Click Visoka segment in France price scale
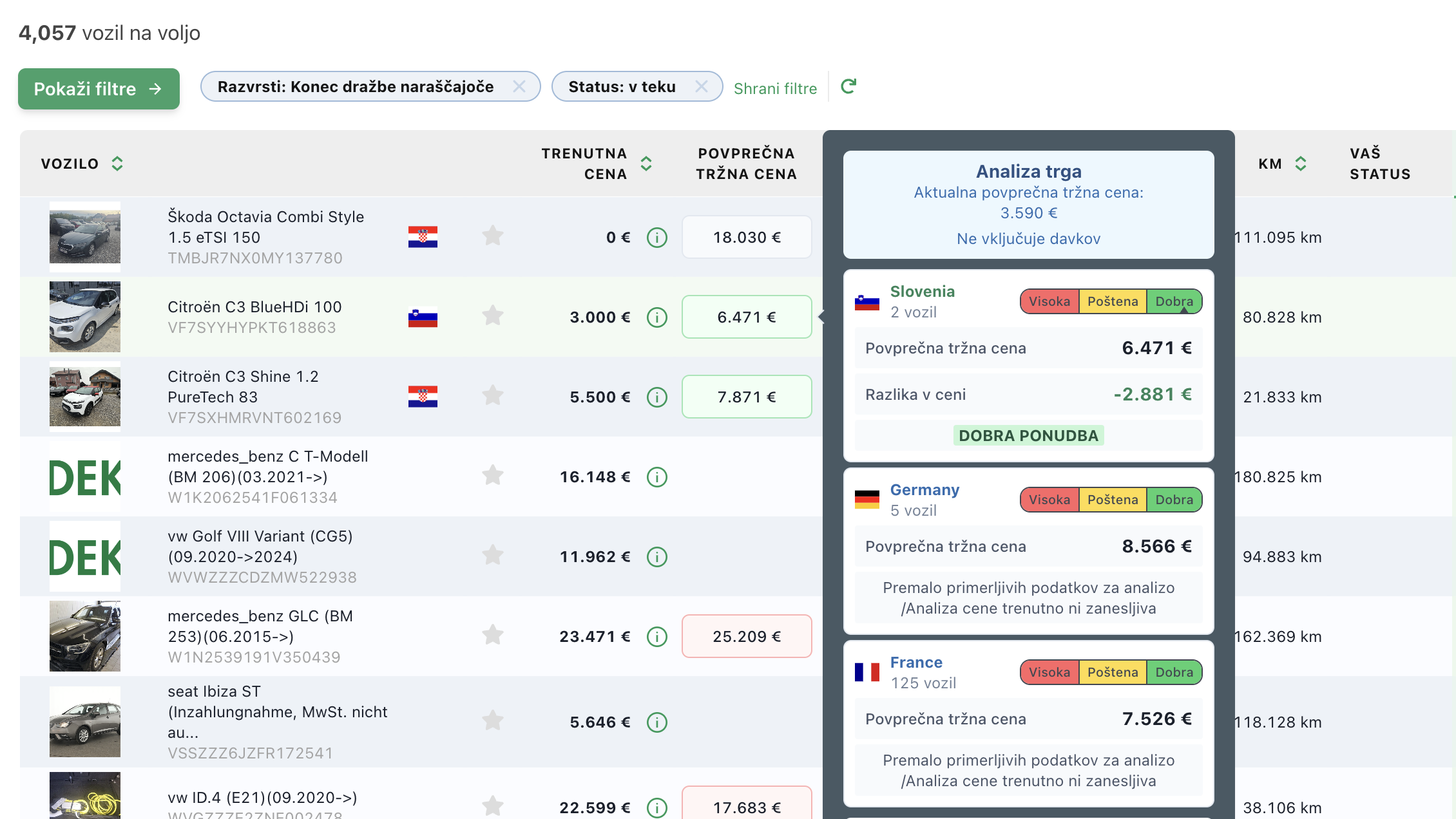 1049,672
